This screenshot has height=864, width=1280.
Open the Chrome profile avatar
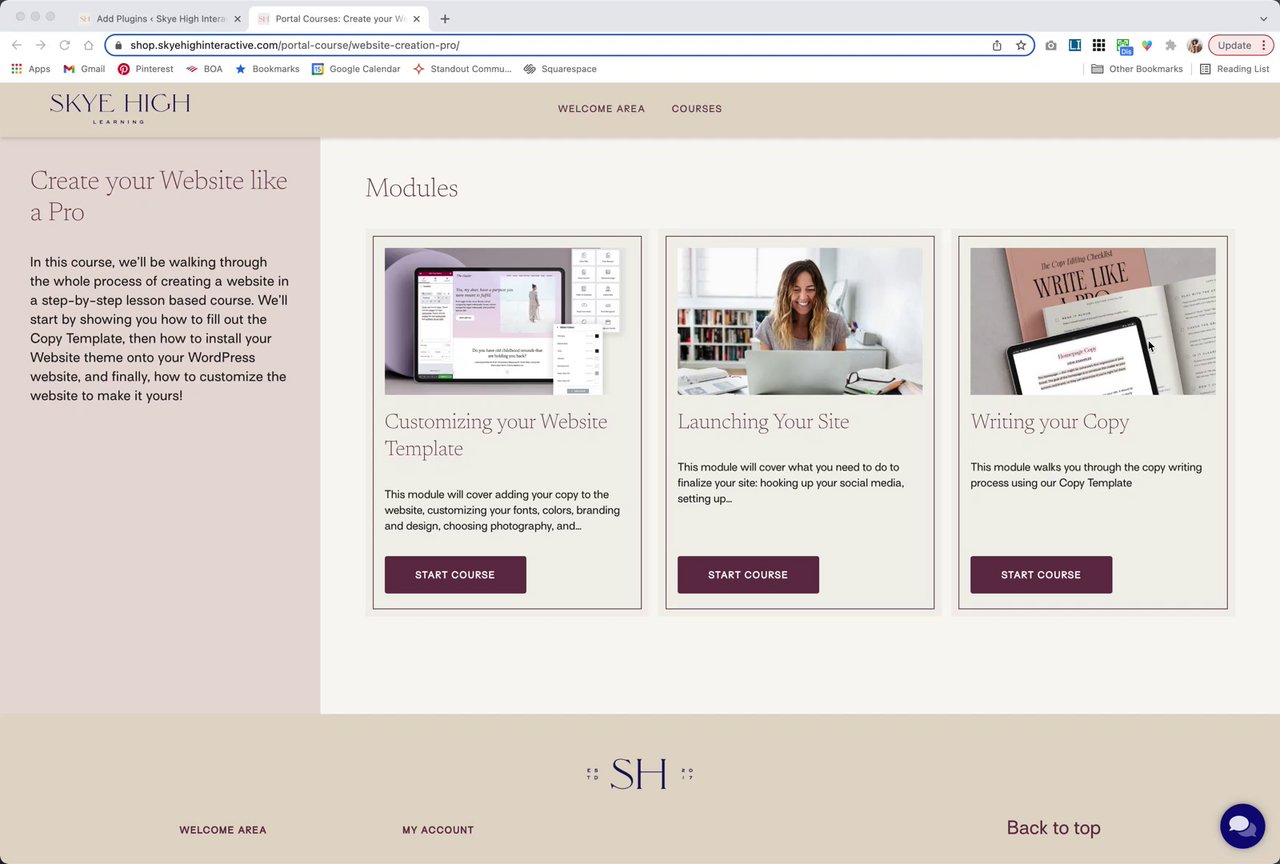tap(1194, 45)
